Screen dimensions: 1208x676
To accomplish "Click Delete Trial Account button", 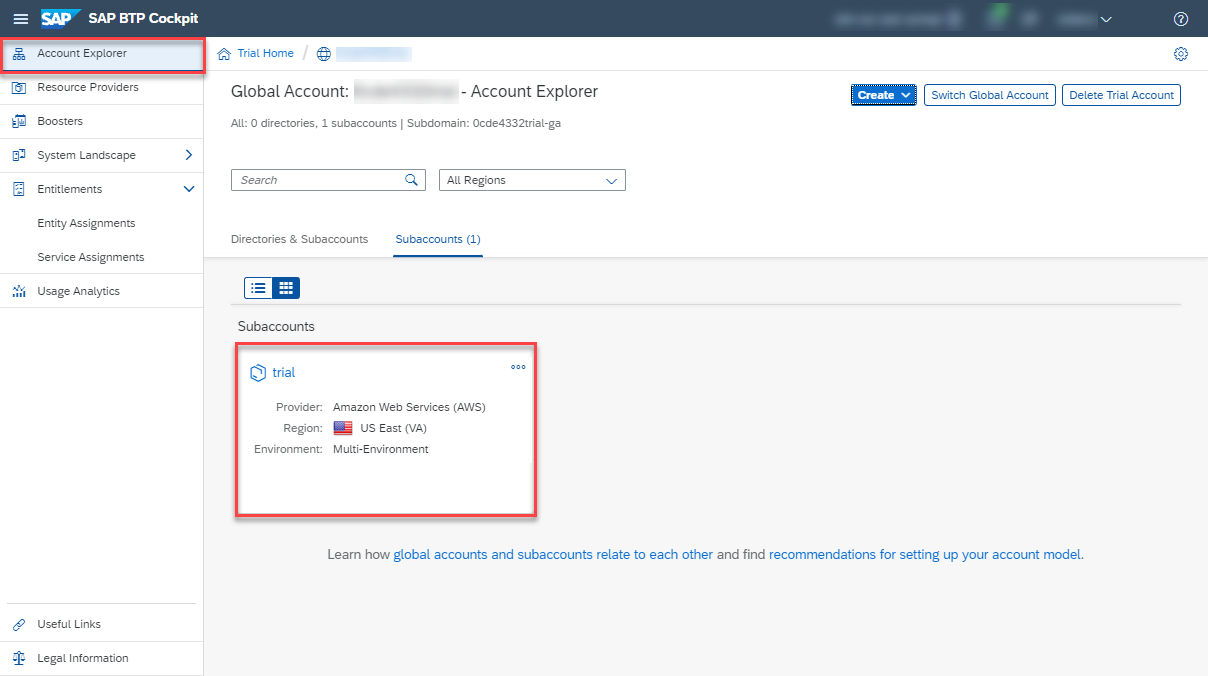I will (x=1121, y=95).
